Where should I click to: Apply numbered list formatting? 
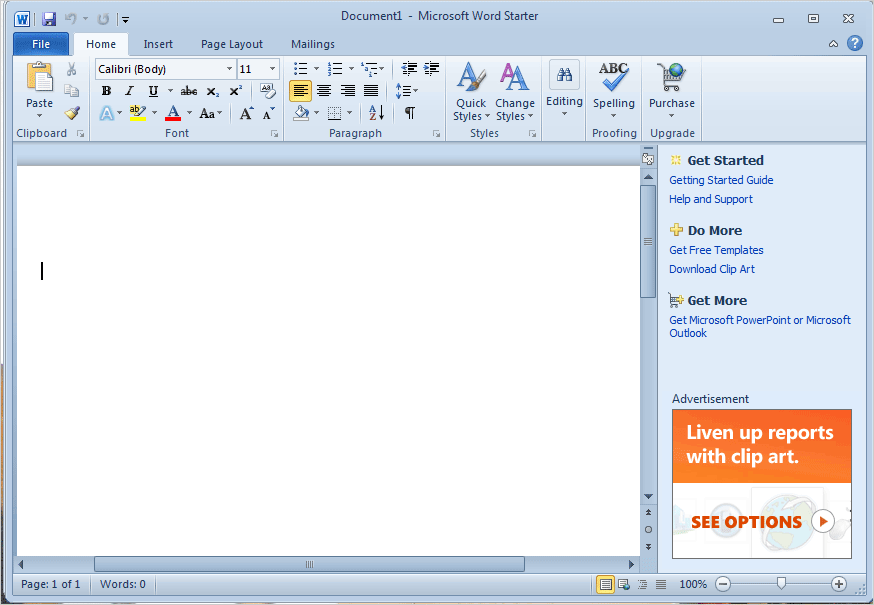pyautogui.click(x=335, y=69)
